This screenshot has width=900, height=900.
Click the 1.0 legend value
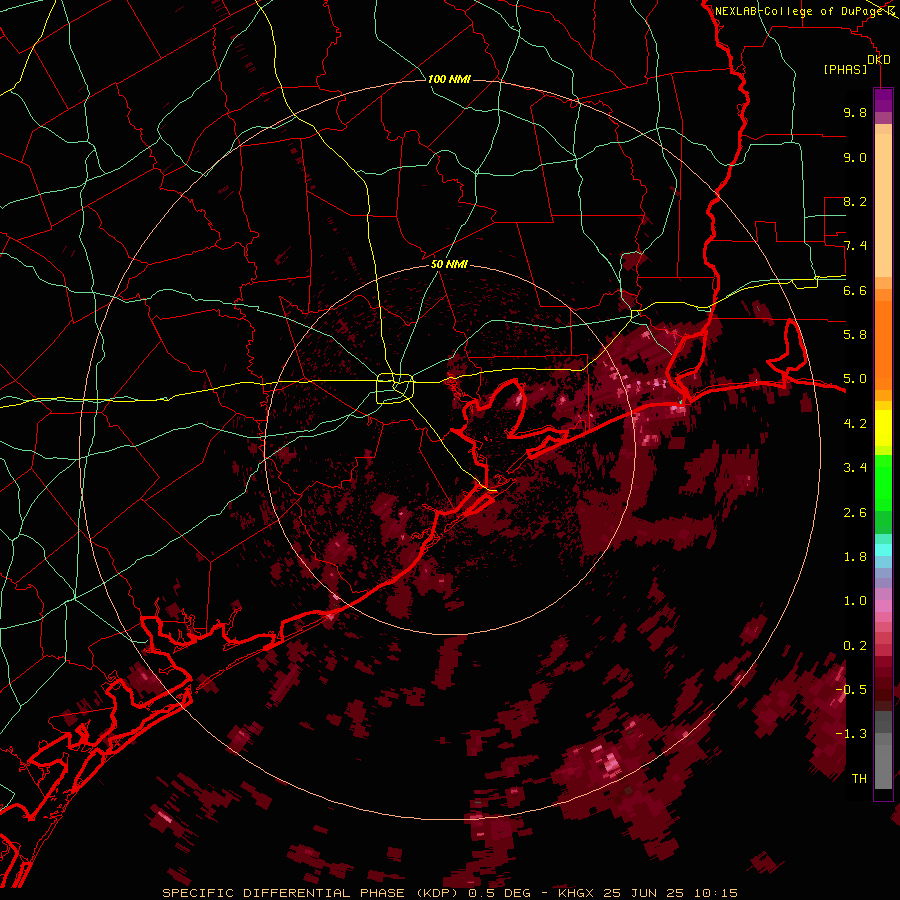855,601
